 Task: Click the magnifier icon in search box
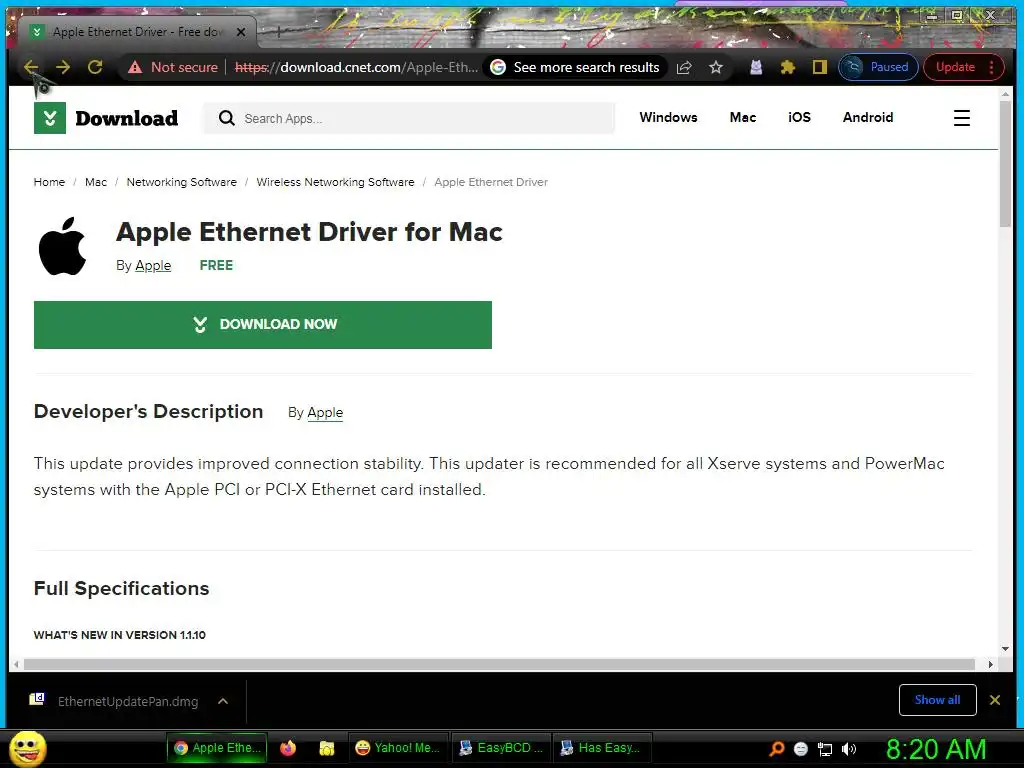pos(227,118)
